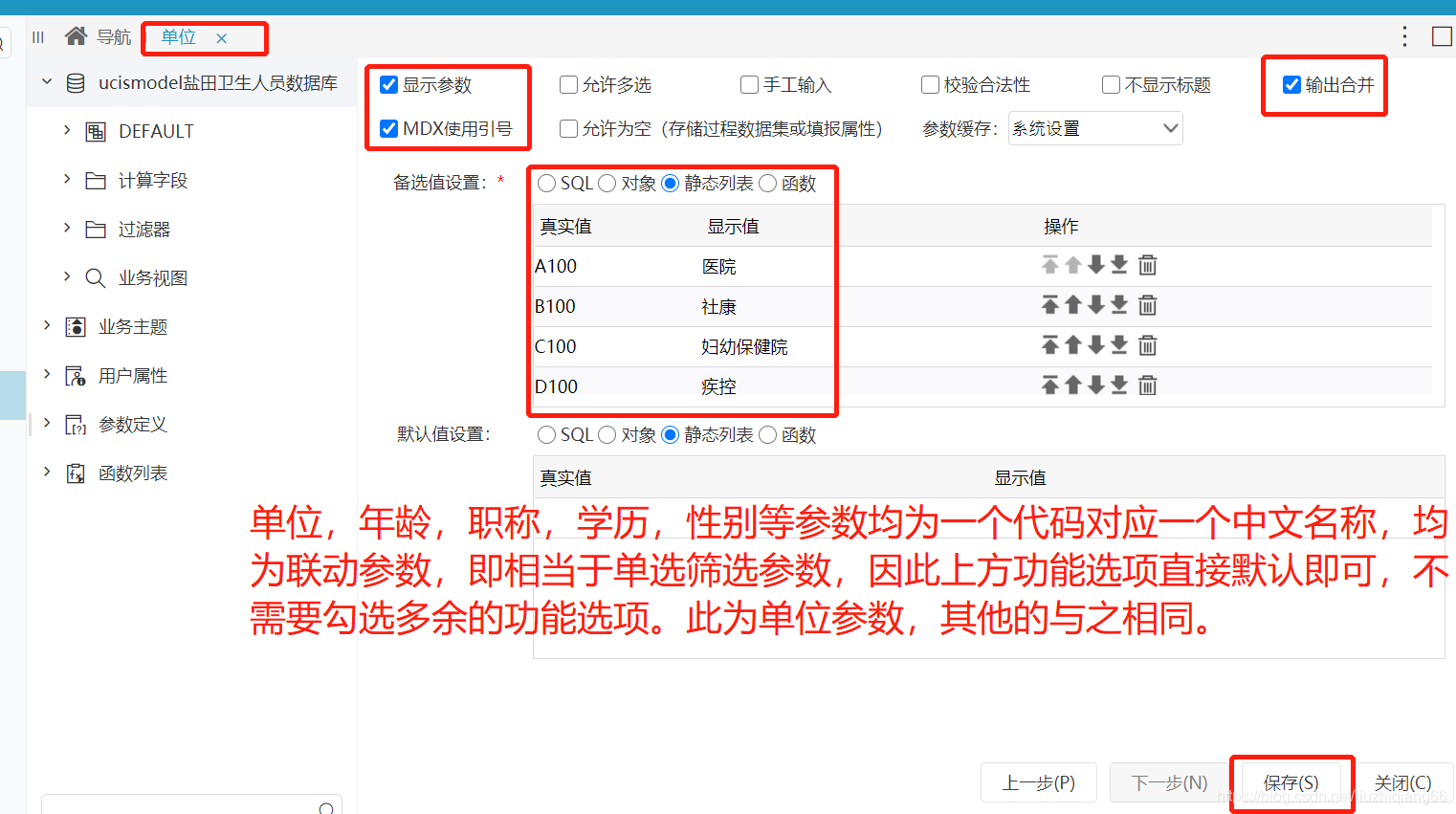
Task: Click the 关闭(C) button
Action: pyautogui.click(x=1402, y=782)
